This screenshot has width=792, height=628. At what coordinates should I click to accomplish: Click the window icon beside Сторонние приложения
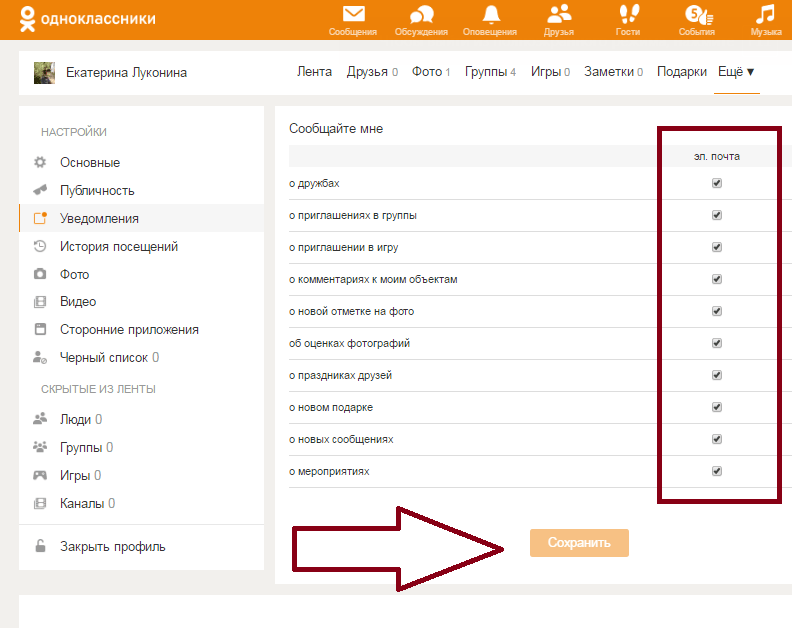point(40,329)
